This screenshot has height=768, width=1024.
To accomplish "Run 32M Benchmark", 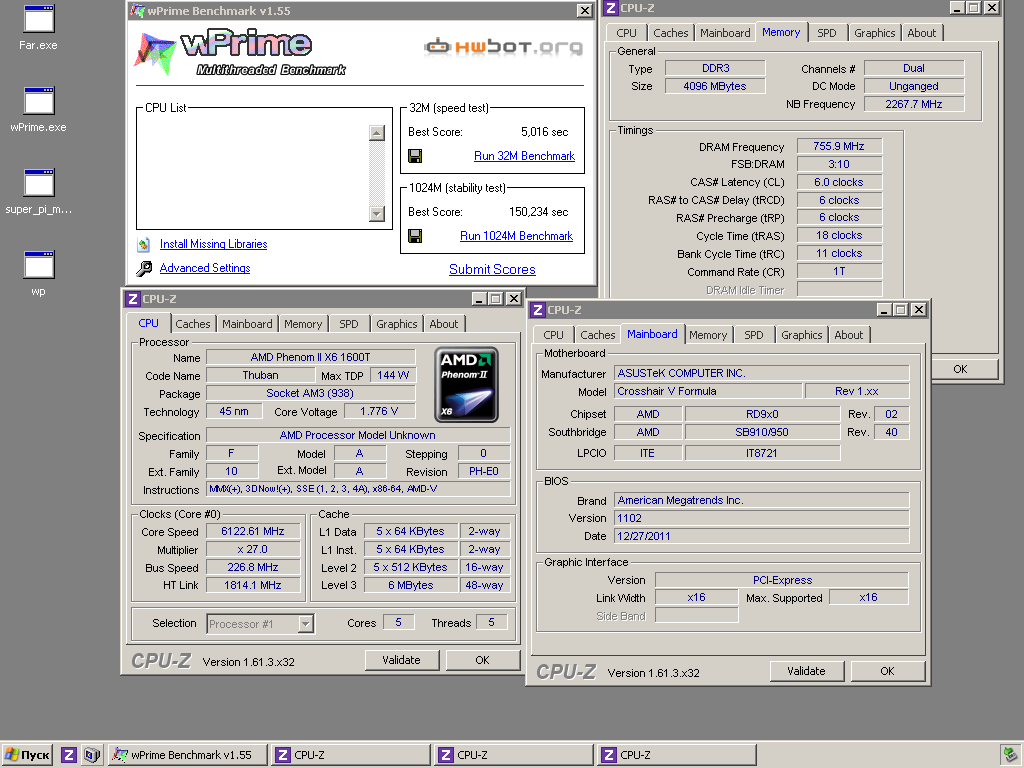I will coord(524,156).
